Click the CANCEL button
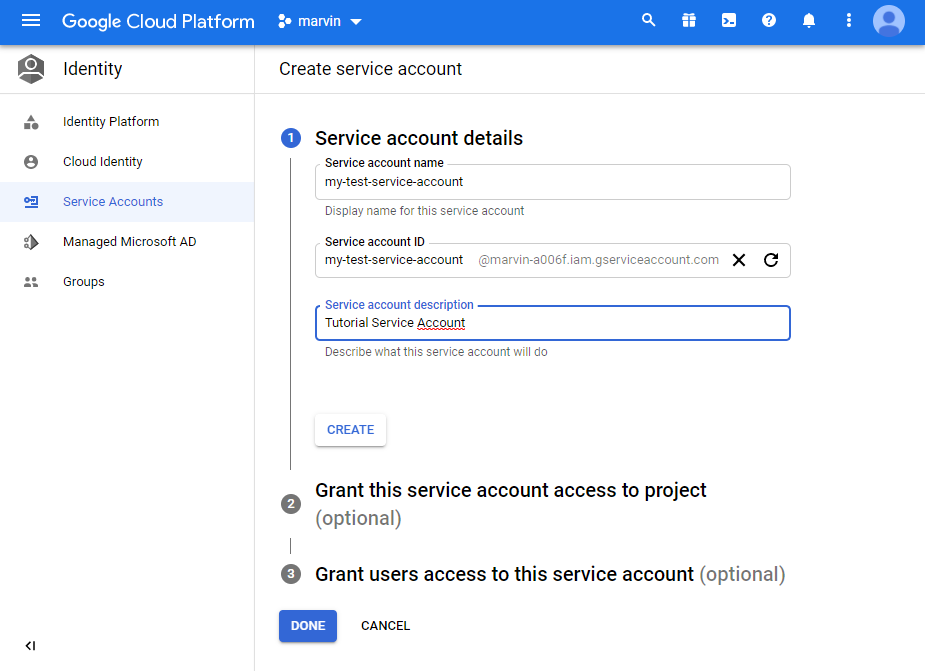This screenshot has width=925, height=671. click(x=385, y=626)
